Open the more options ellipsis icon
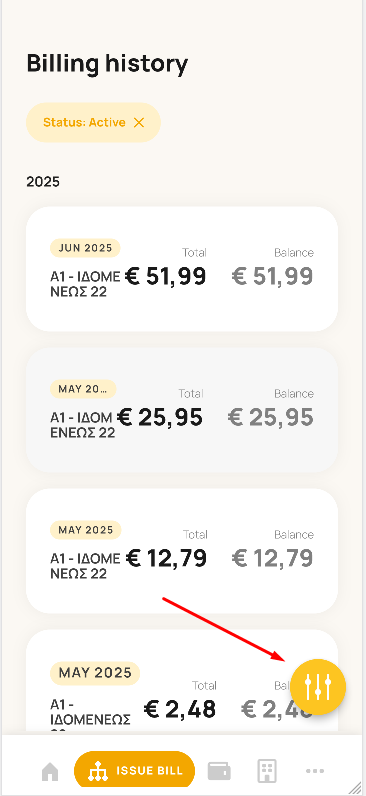 click(x=315, y=771)
